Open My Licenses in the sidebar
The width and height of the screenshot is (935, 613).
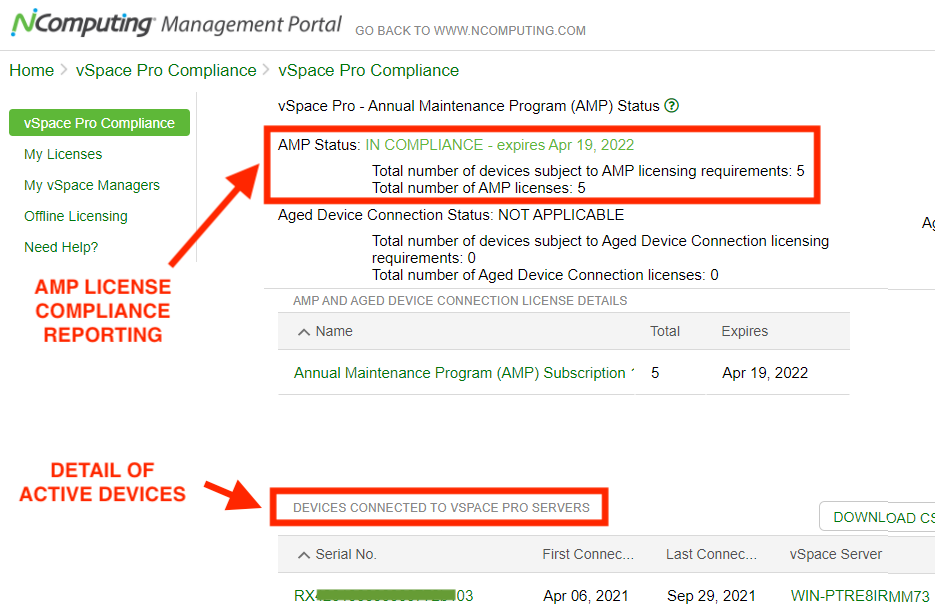coord(63,154)
